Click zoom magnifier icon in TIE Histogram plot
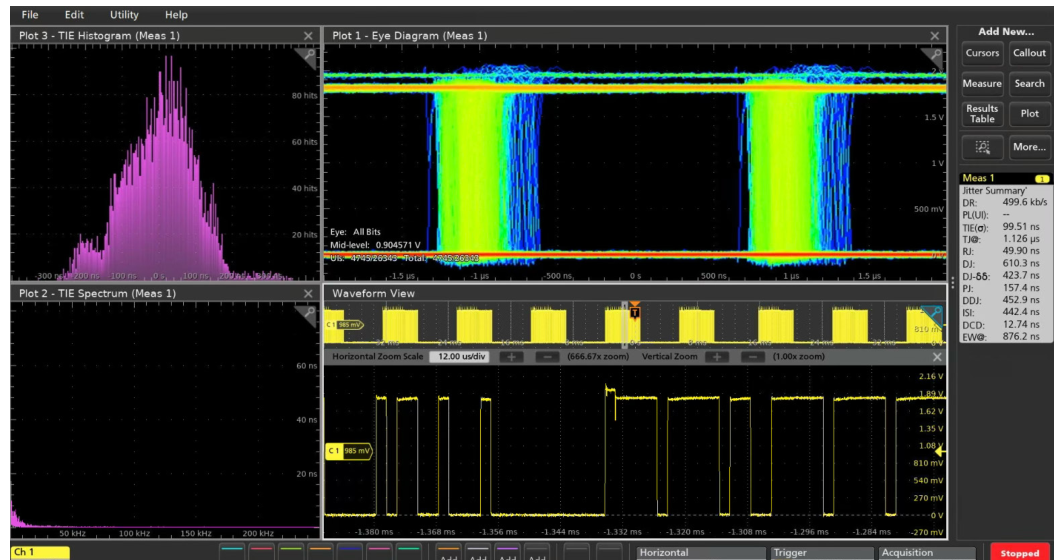The width and height of the screenshot is (1058, 560). click(x=308, y=57)
